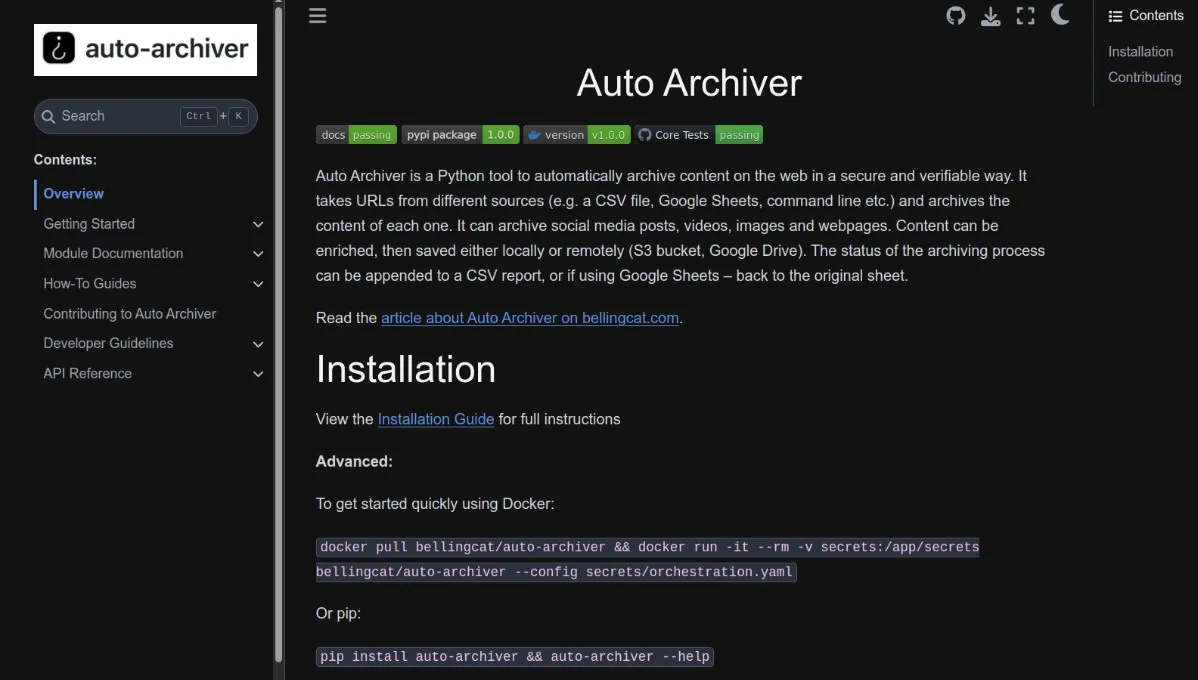Expand Getting Started chevron
The width and height of the screenshot is (1198, 680).
tap(258, 225)
